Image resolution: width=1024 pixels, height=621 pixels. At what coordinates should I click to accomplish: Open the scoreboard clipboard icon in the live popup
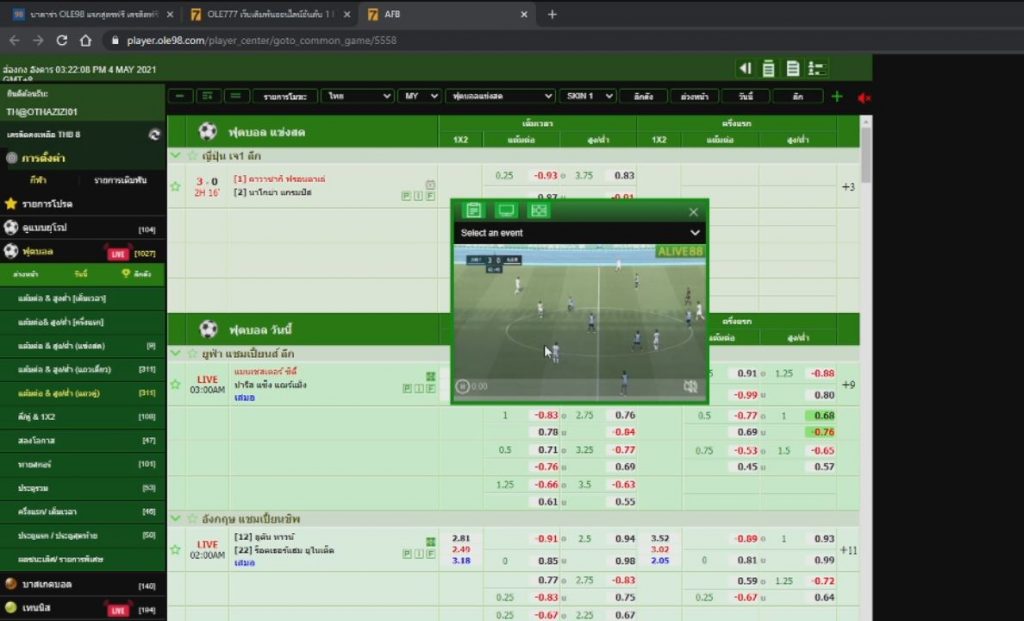pyautogui.click(x=473, y=210)
